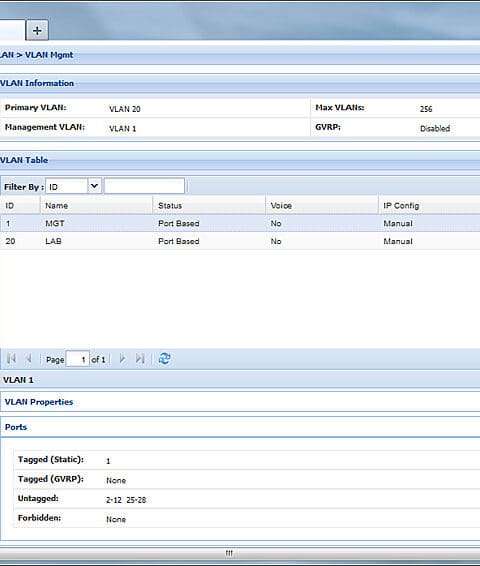Go to first page of VLAN table

pyautogui.click(x=11, y=359)
